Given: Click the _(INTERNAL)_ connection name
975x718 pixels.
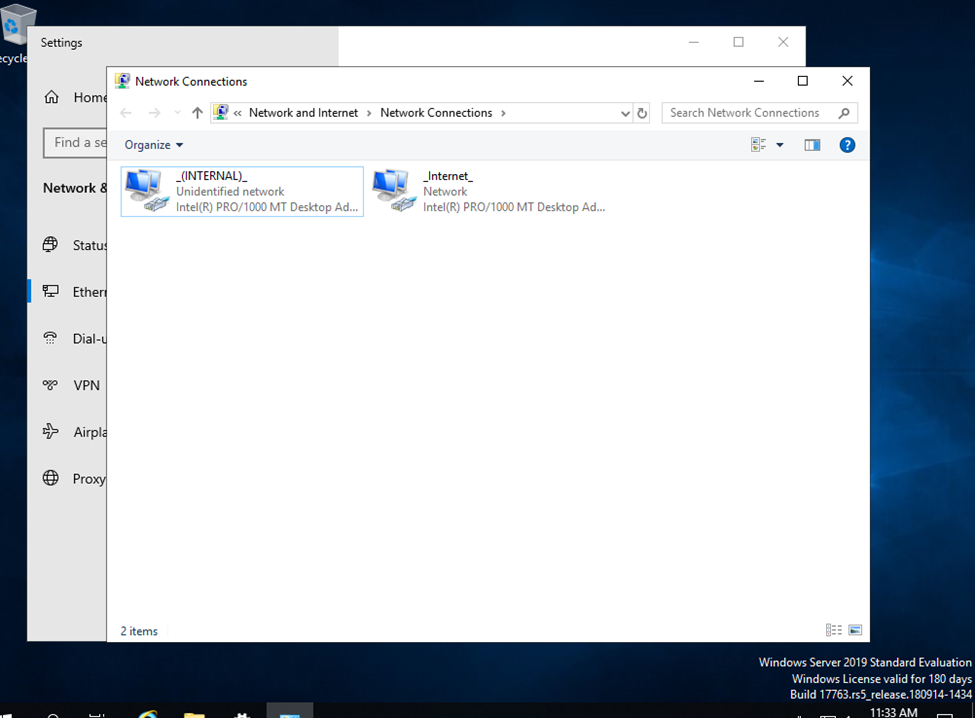Looking at the screenshot, I should pyautogui.click(x=211, y=176).
